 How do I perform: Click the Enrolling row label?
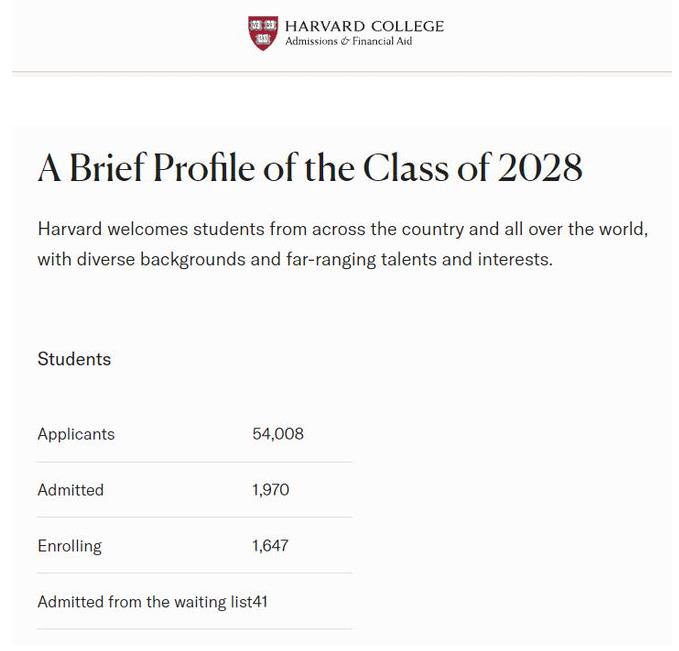(70, 546)
